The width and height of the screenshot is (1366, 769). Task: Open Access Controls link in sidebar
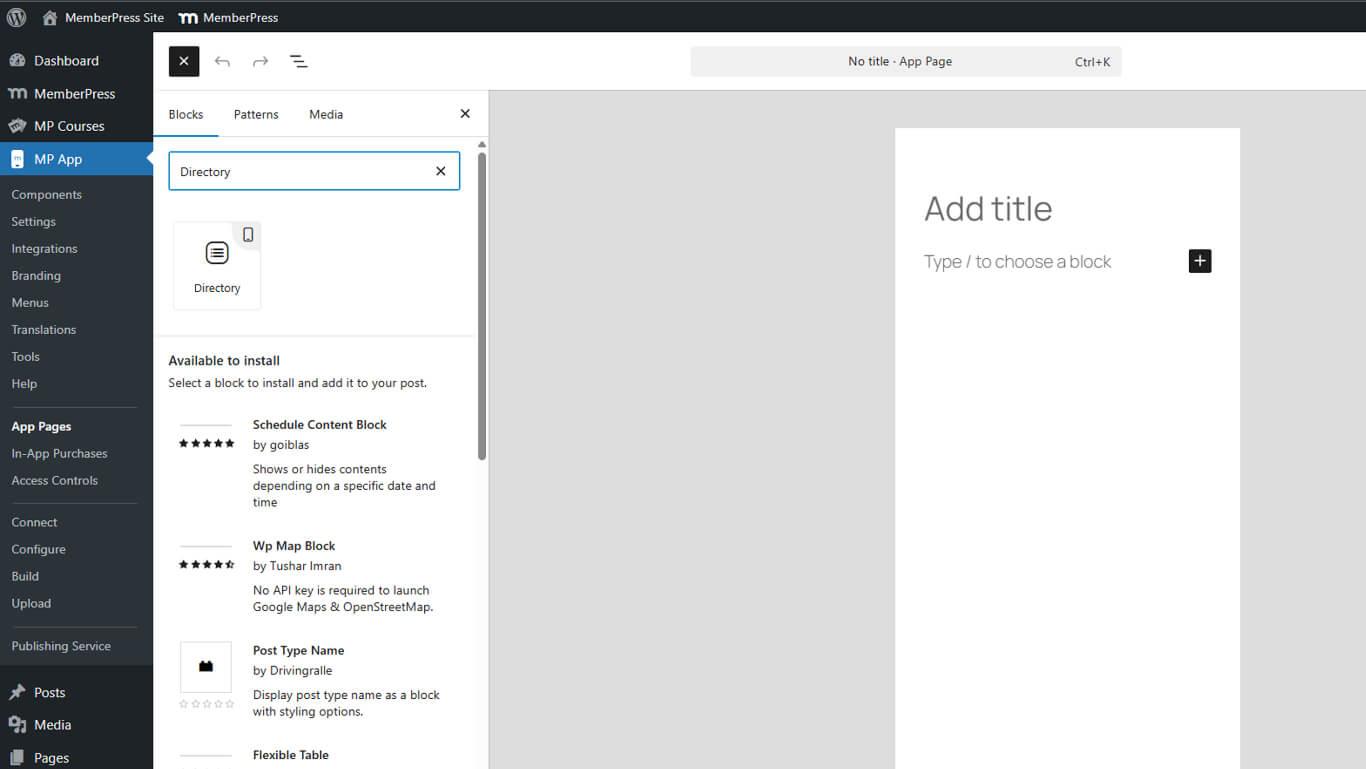[54, 480]
